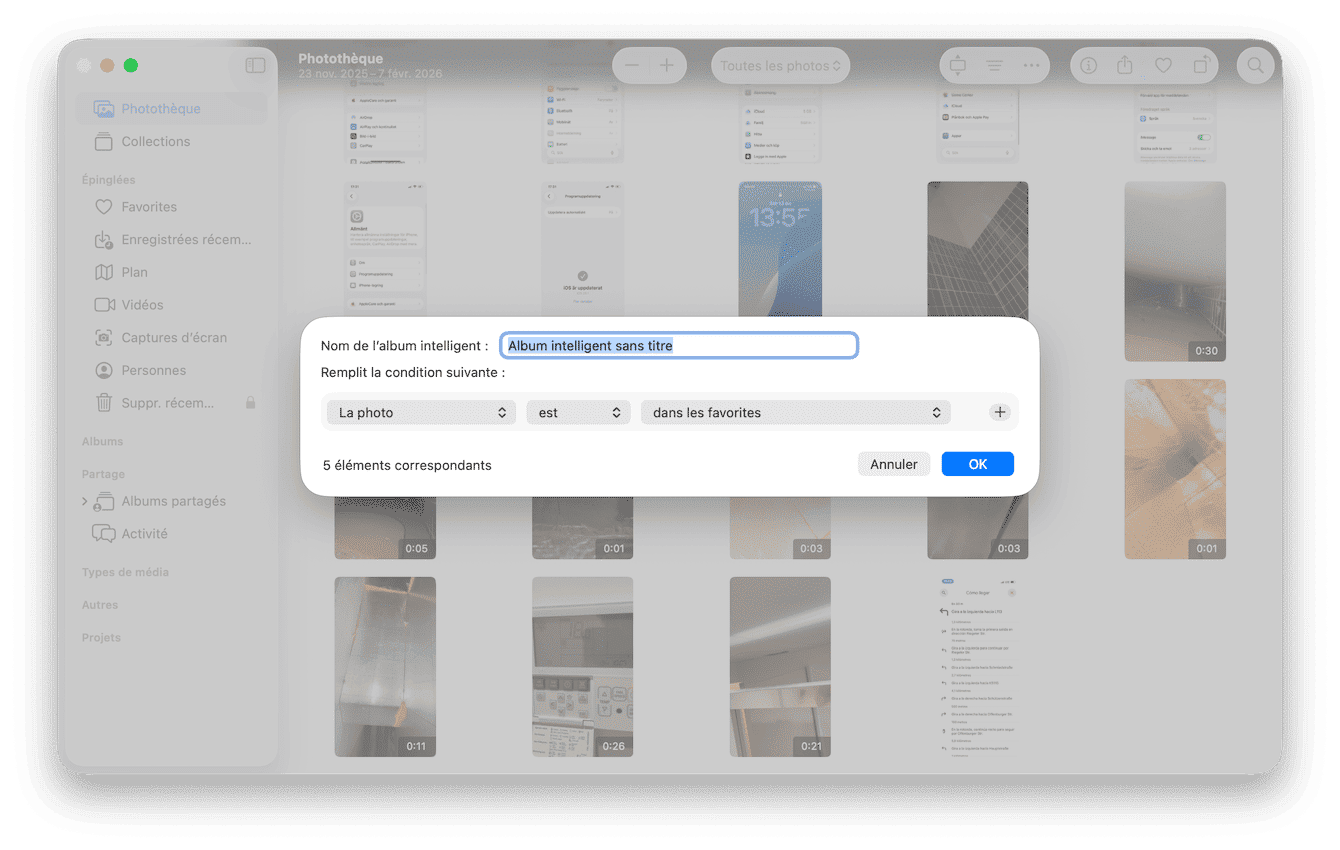Image resolution: width=1340 pixels, height=850 pixels.
Task: Click the minus to shrink thumbnails
Action: click(631, 65)
